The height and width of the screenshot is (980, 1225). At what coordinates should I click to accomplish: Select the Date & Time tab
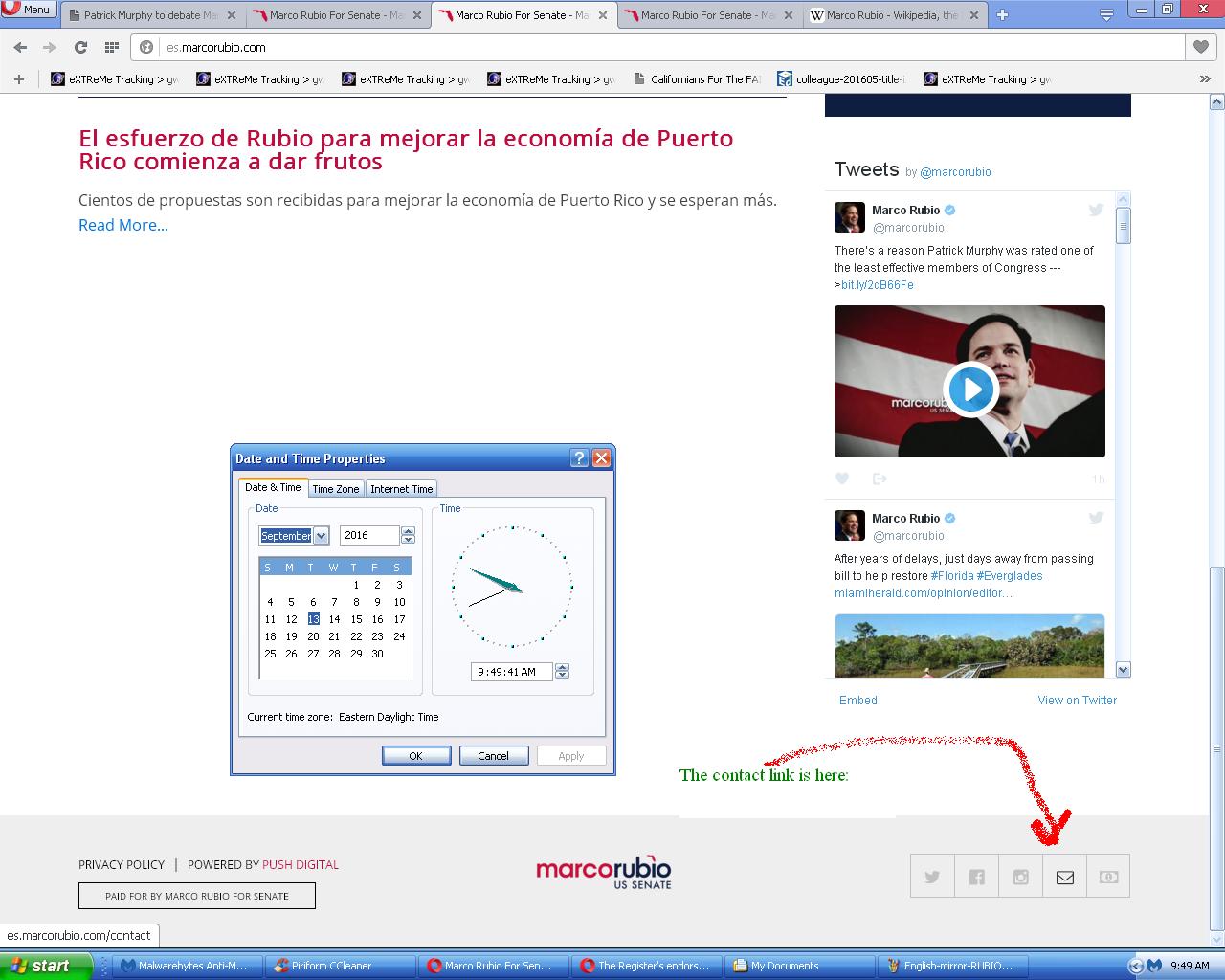coord(273,487)
